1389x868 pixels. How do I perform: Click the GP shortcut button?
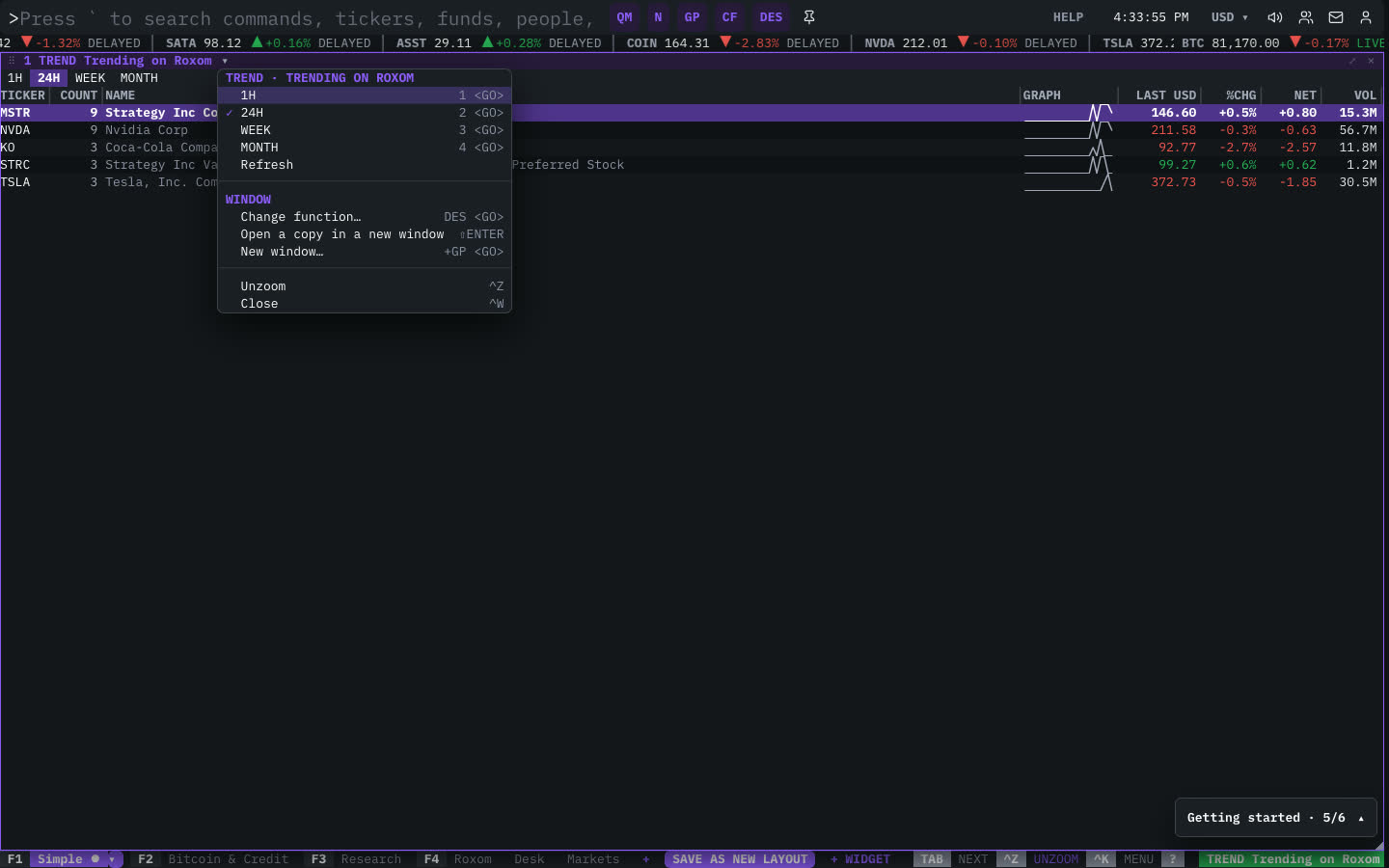tap(692, 17)
